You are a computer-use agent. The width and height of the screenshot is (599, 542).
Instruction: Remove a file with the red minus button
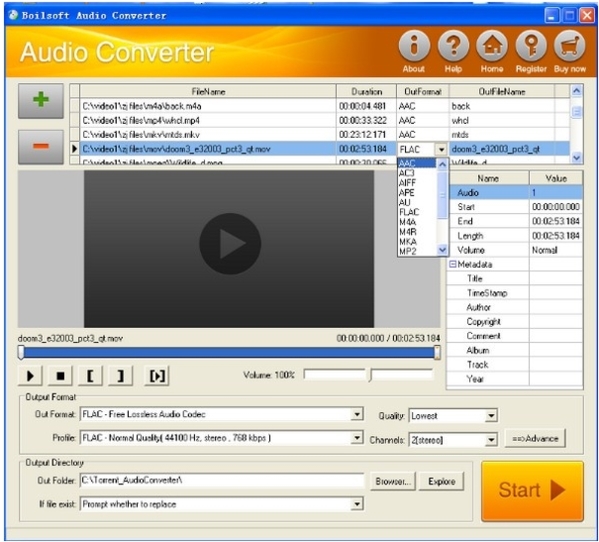41,147
